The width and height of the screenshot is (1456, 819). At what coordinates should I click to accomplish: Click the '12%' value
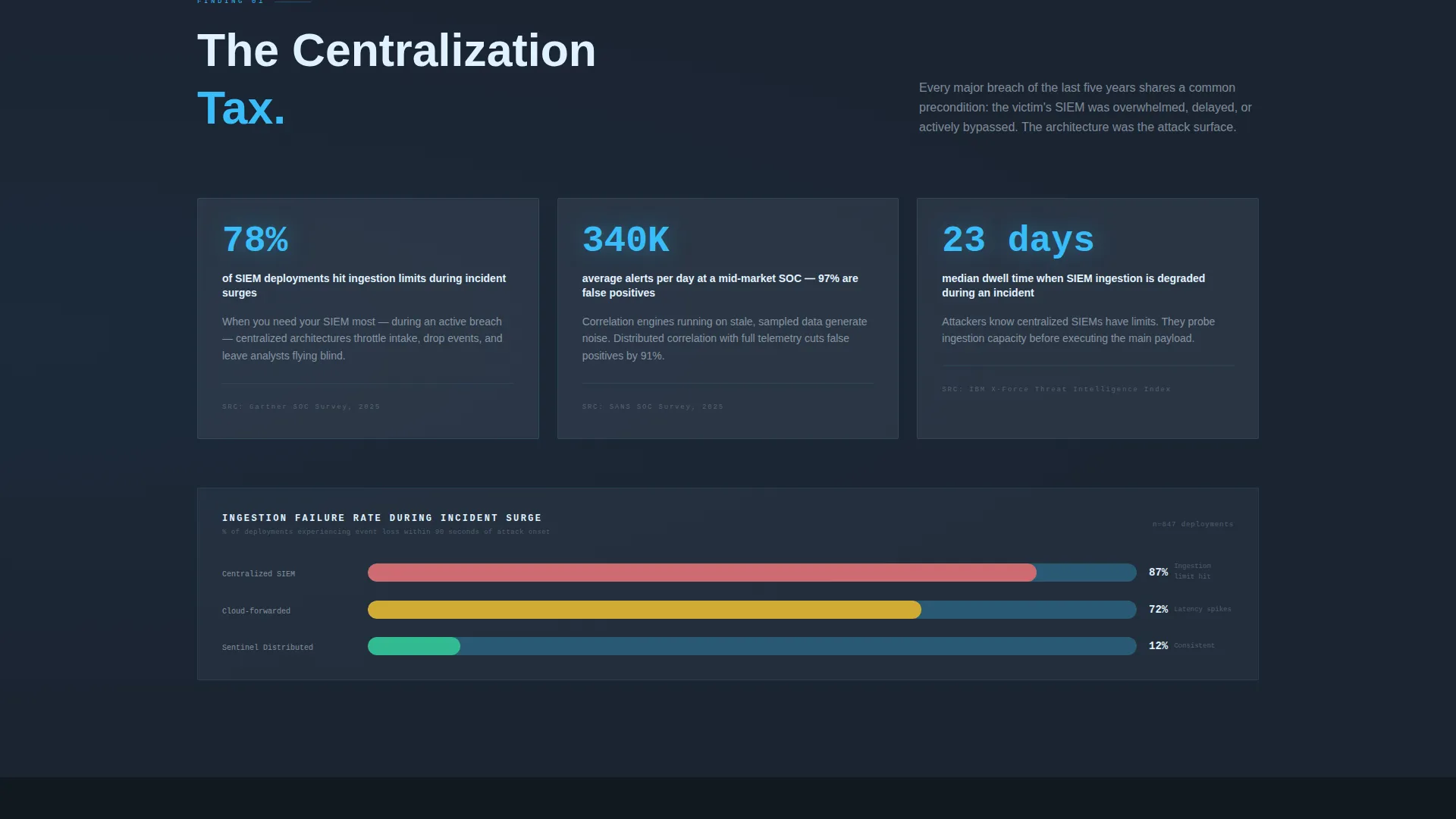click(x=1158, y=646)
